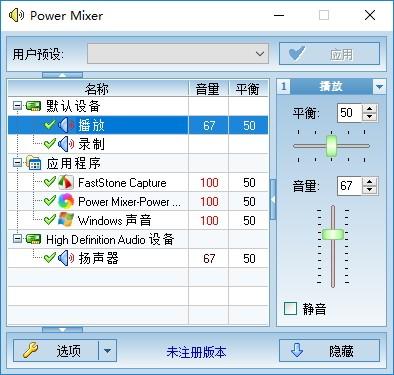The image size is (394, 375).
Task: Click the 音量 column header
Action: coord(208,89)
